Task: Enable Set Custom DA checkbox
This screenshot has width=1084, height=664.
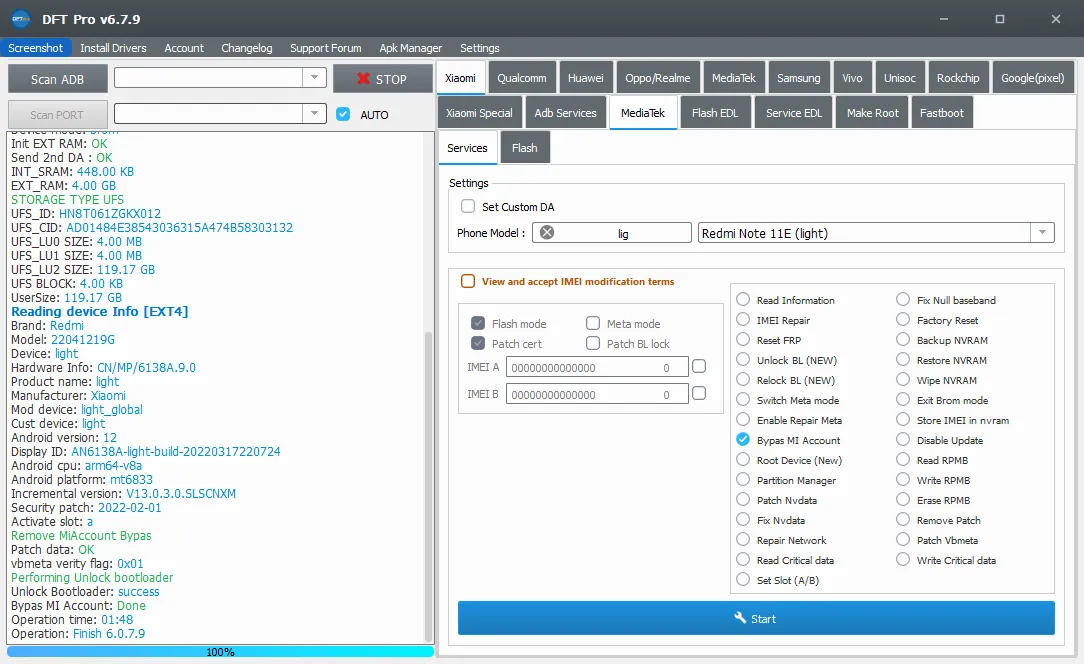Action: coord(468,207)
